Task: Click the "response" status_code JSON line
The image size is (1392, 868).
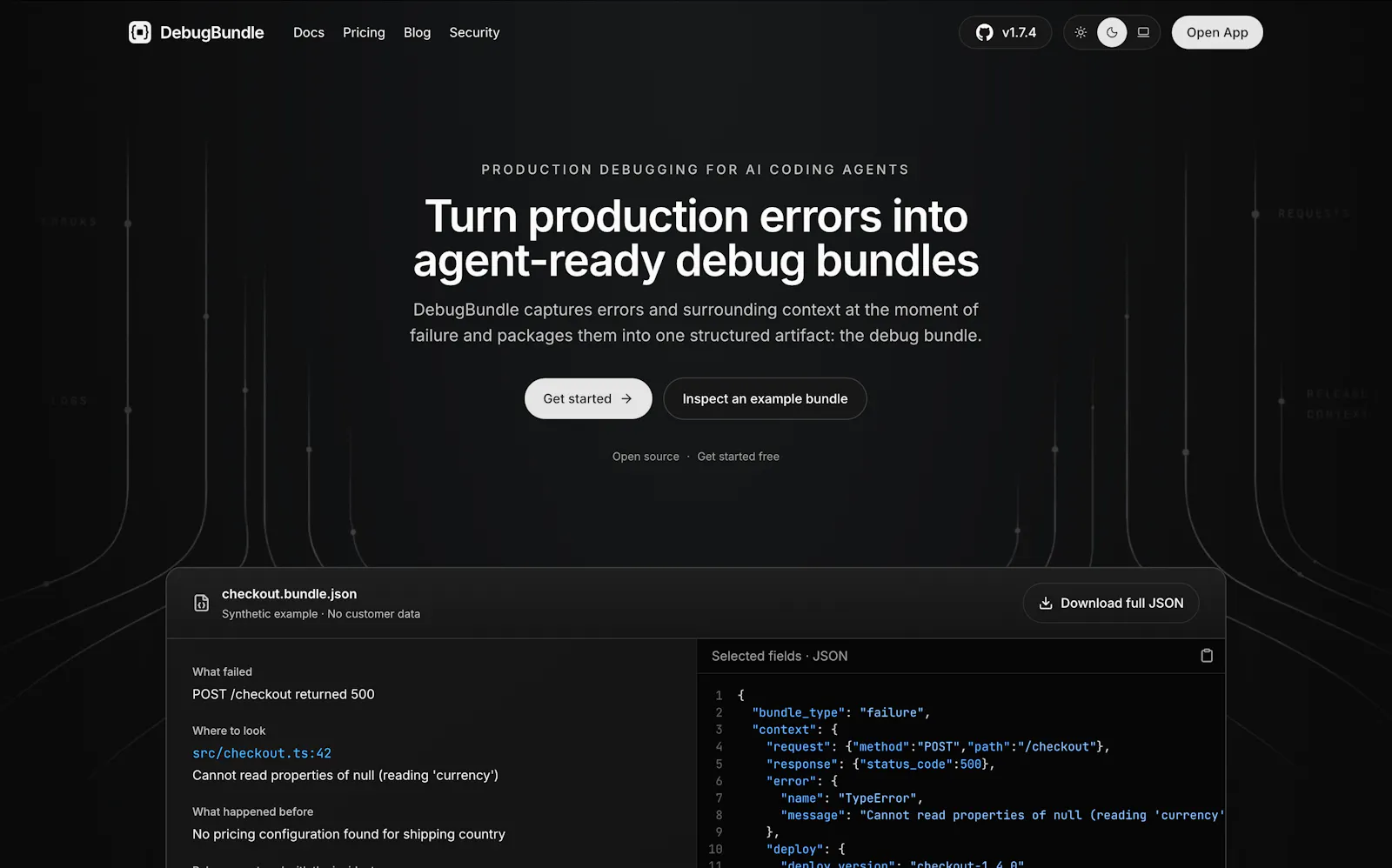Action: click(x=880, y=764)
